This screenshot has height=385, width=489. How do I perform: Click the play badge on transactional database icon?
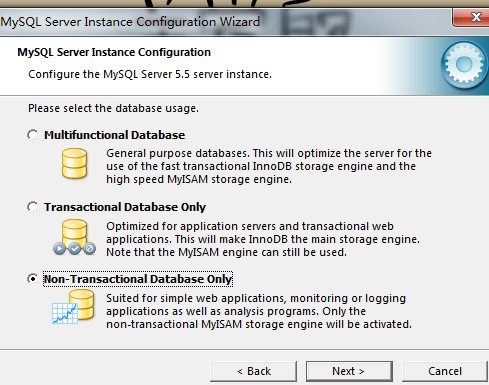(x=59, y=248)
